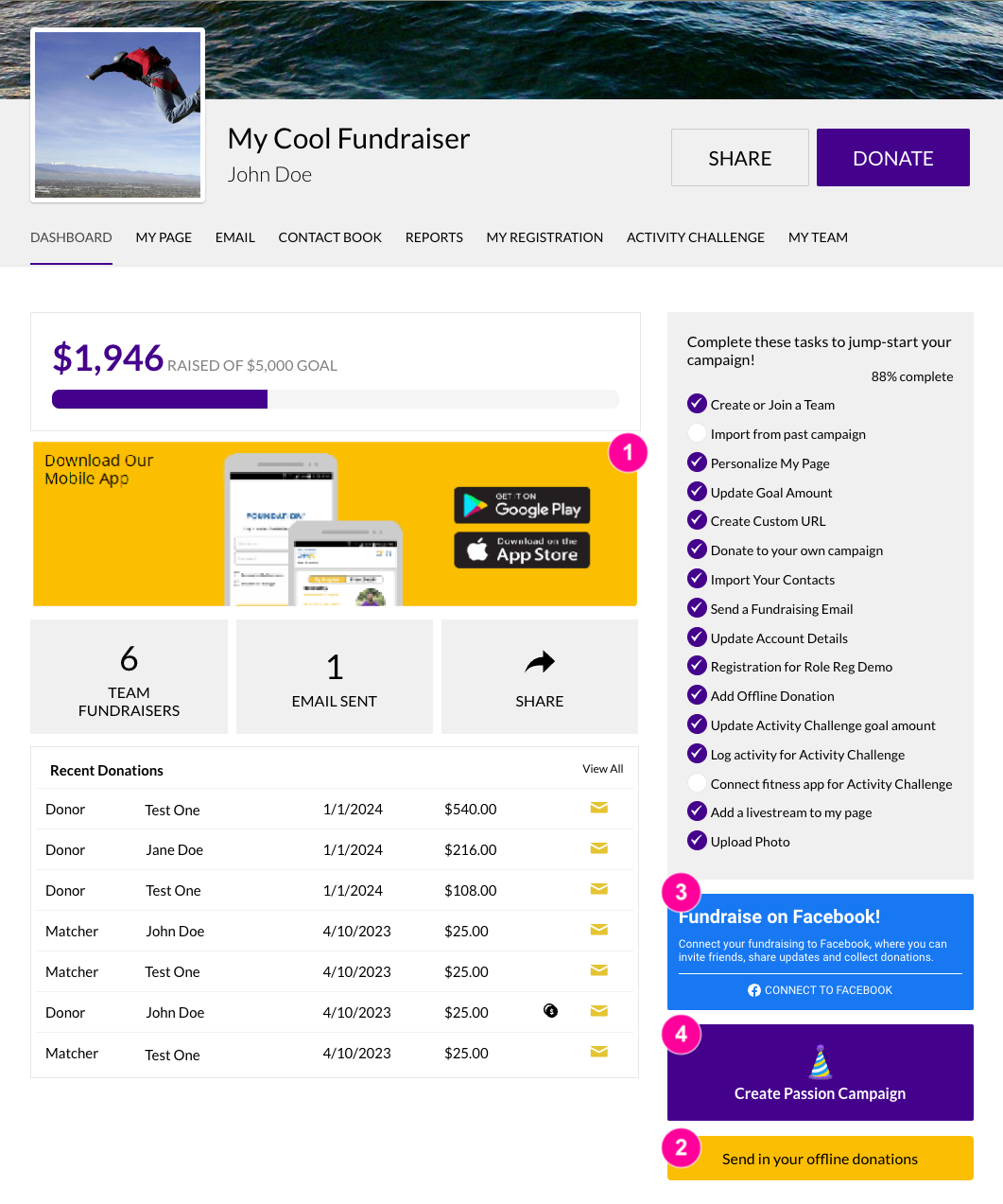Click the skydiver profile photo
1003x1204 pixels.
pyautogui.click(x=116, y=114)
